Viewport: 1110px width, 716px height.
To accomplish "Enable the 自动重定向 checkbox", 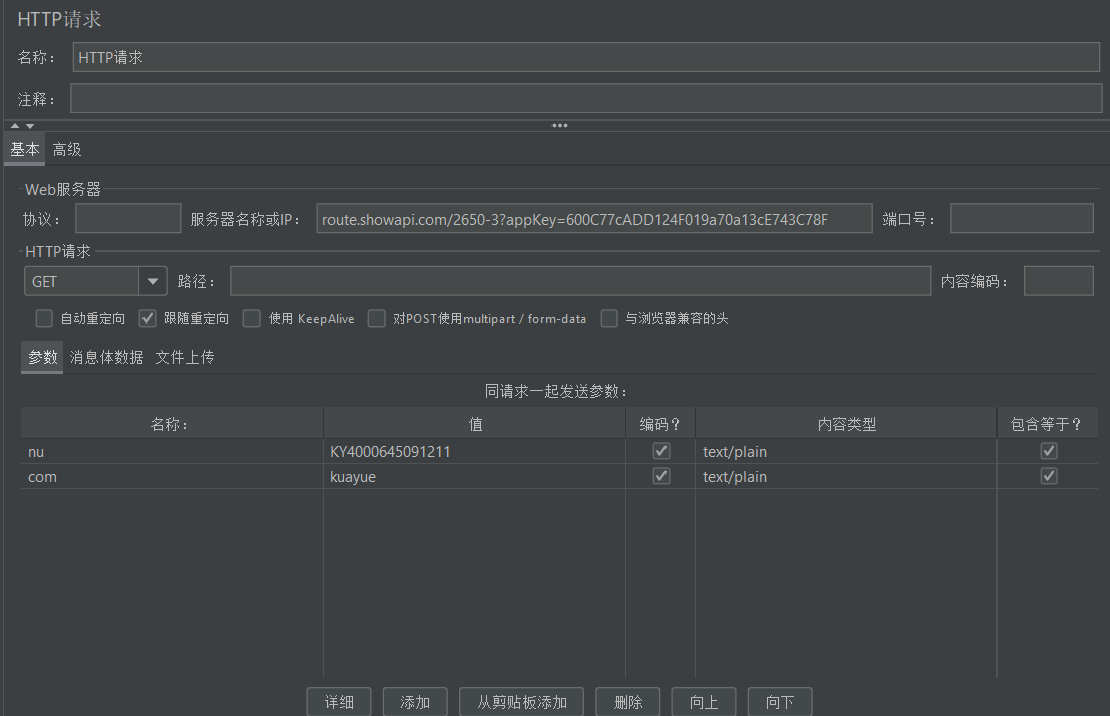I will point(44,318).
